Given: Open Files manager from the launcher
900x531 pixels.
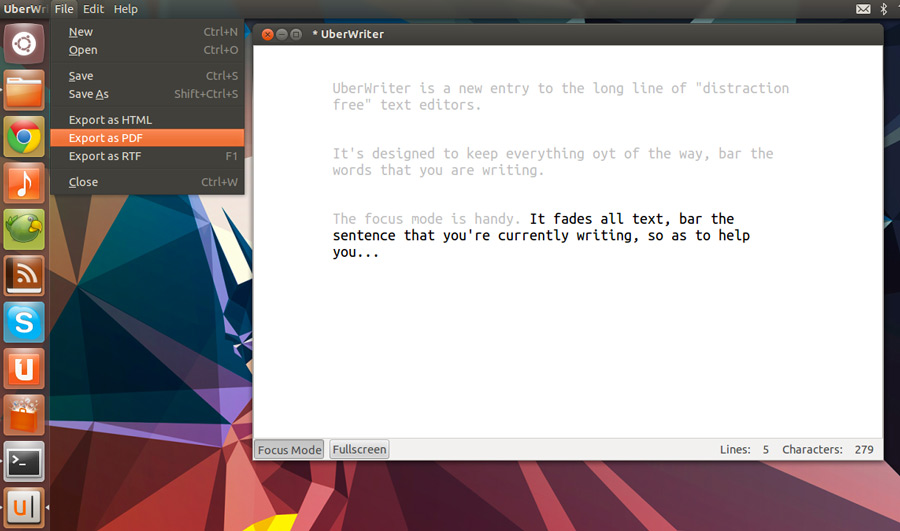Looking at the screenshot, I should point(24,90).
